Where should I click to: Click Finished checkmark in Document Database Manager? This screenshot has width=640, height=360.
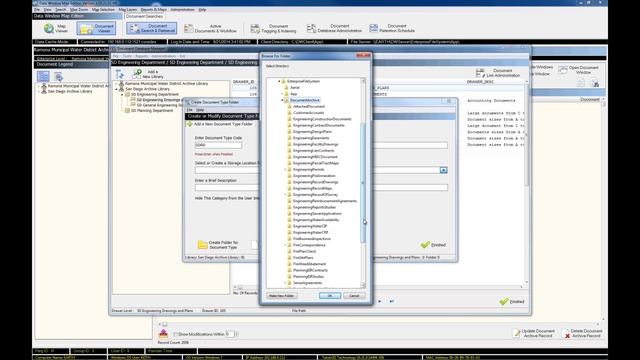point(504,301)
